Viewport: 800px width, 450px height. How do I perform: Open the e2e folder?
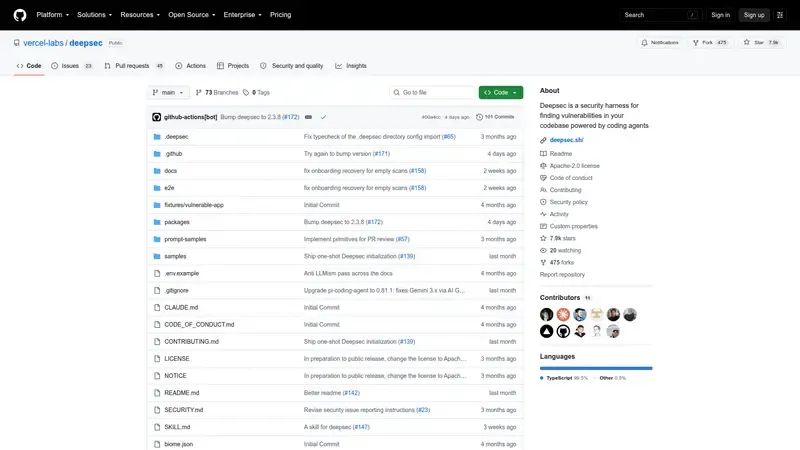coord(169,188)
